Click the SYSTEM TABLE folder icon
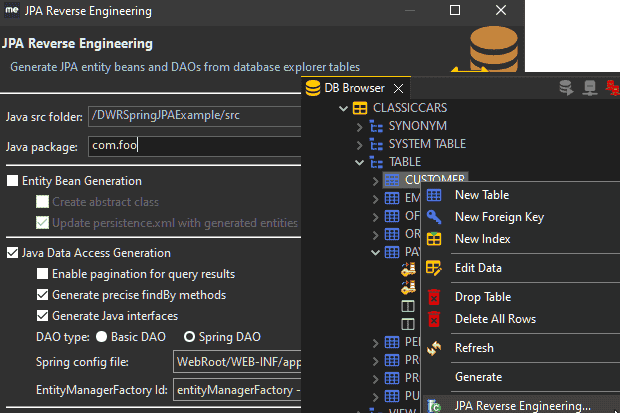620x413 pixels. pos(376,144)
